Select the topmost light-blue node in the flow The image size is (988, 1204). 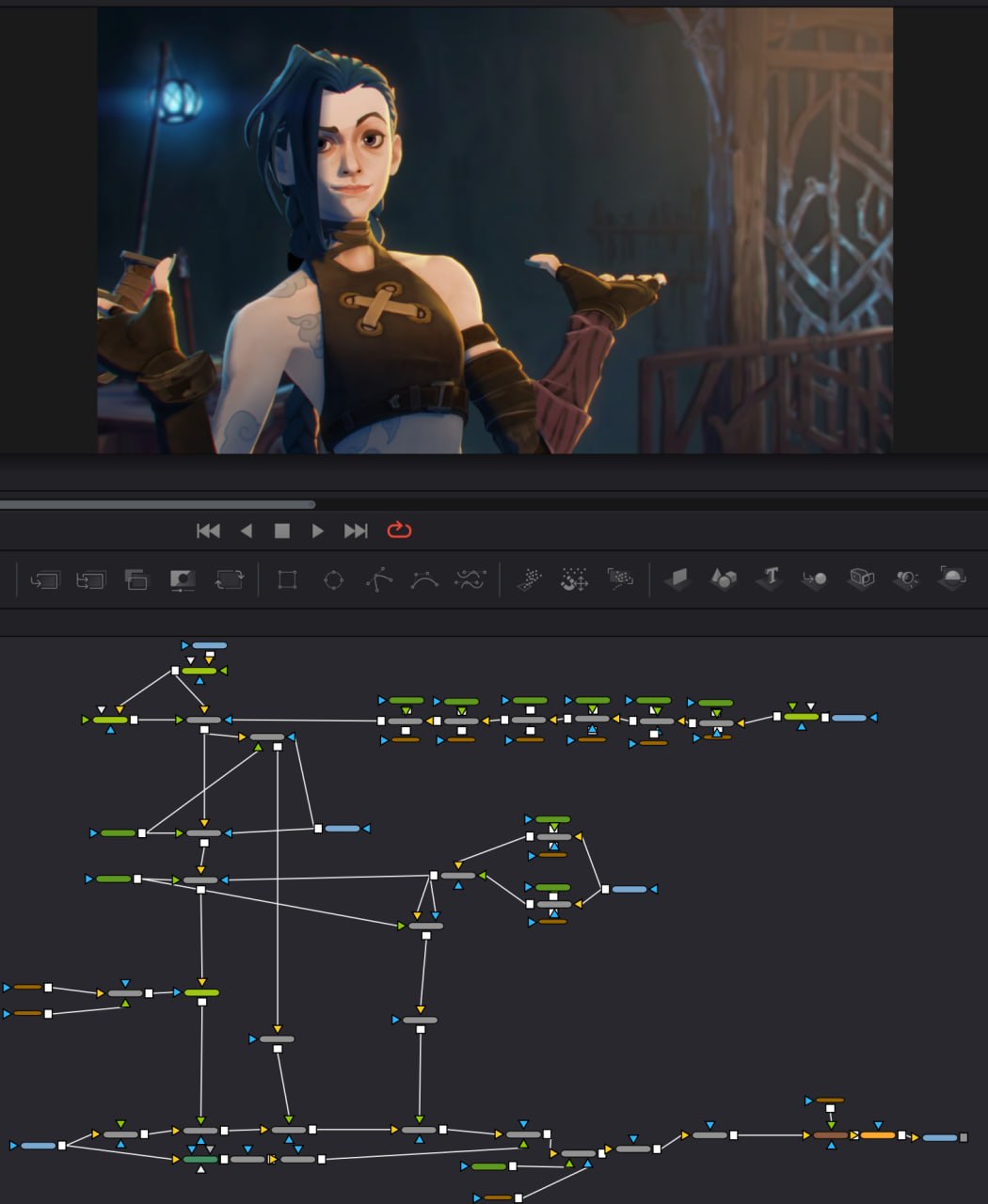click(209, 645)
